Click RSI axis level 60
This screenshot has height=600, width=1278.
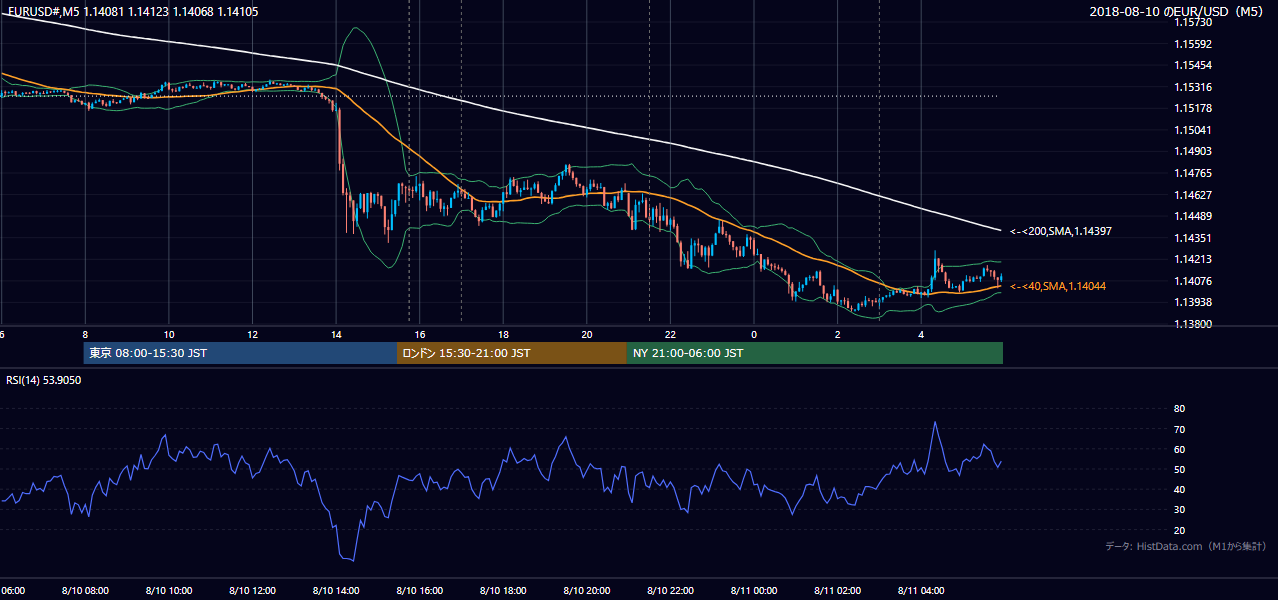pos(1179,449)
